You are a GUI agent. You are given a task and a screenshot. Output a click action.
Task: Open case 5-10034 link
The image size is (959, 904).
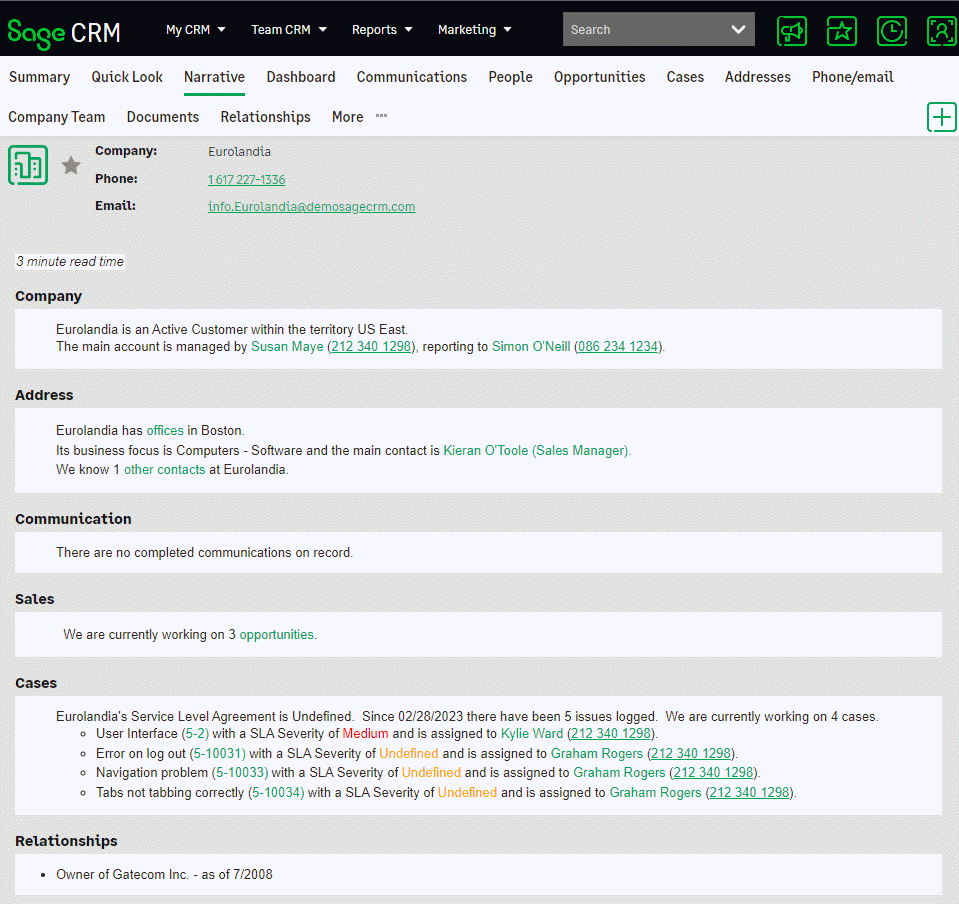[276, 793]
